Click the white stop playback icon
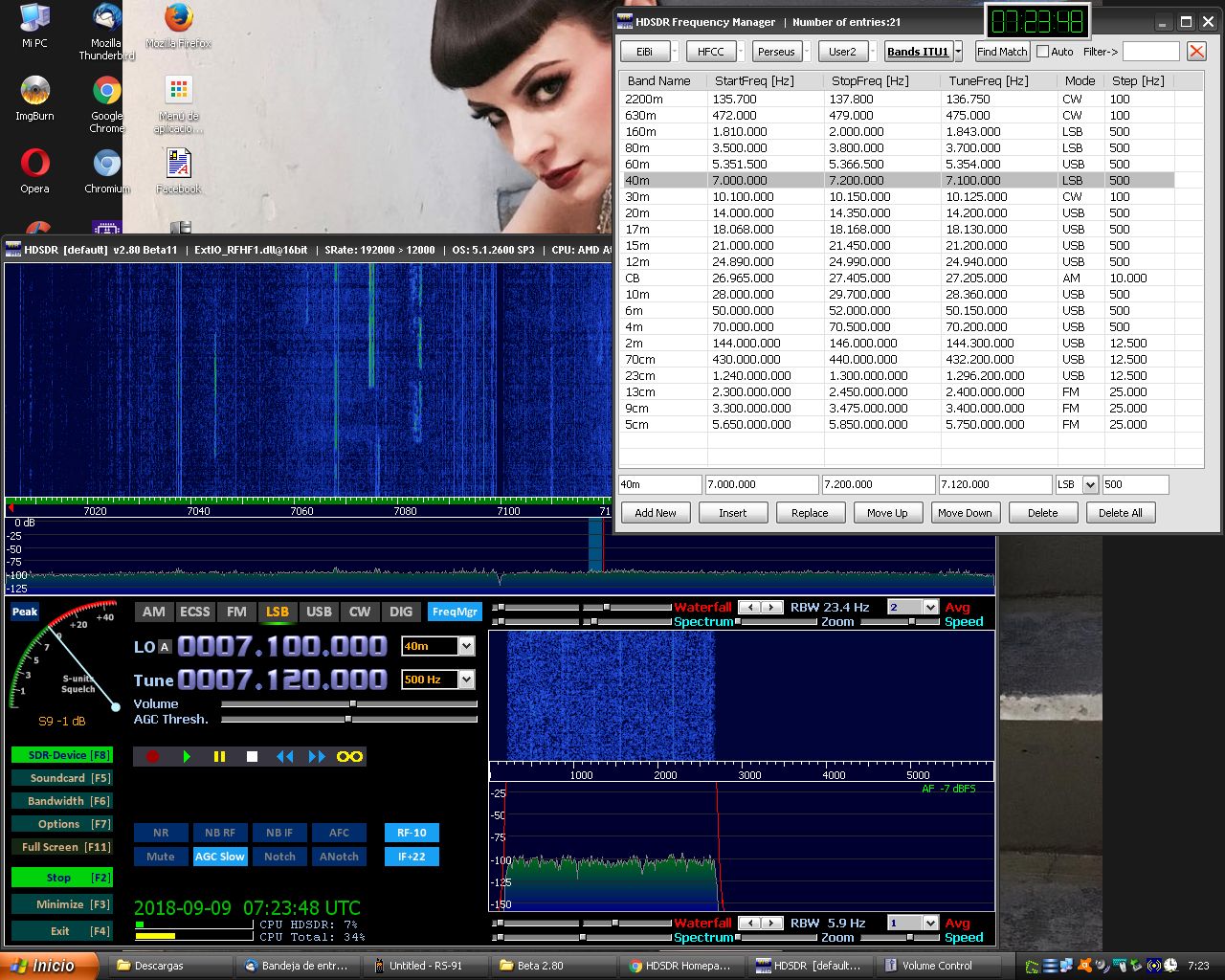Screen dimensions: 1225x980 click(252, 756)
